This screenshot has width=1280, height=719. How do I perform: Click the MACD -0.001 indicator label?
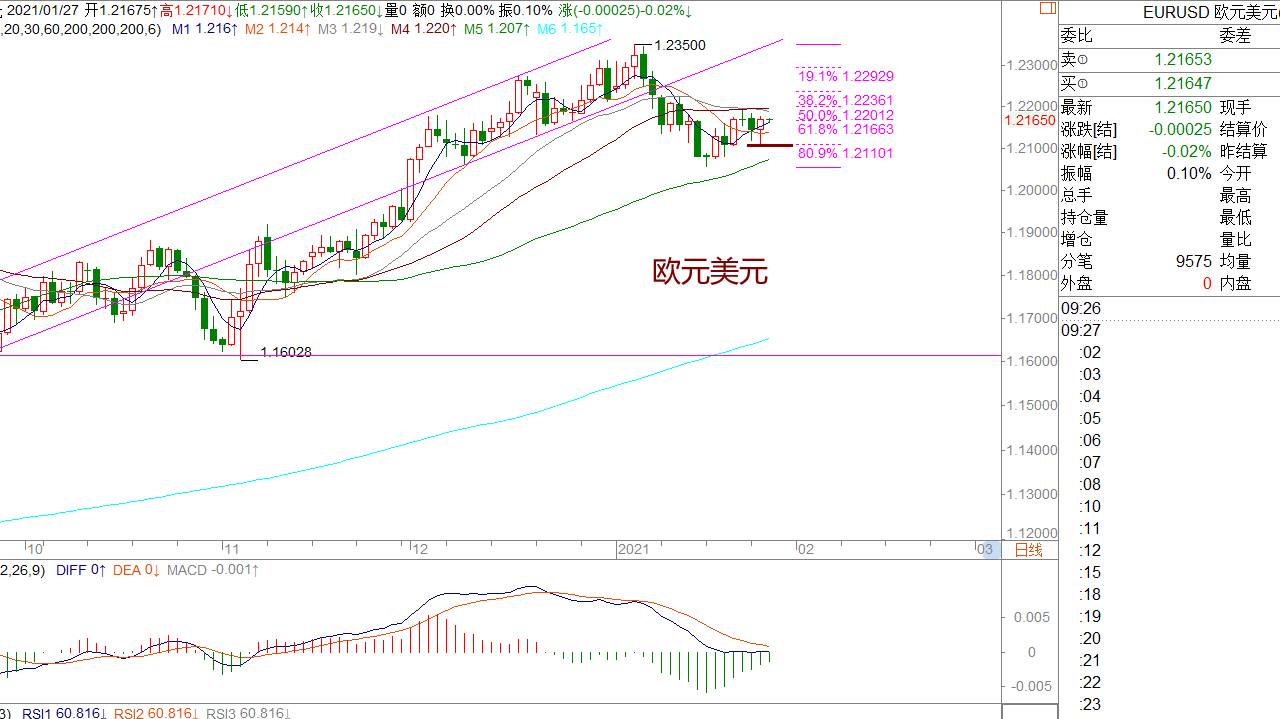click(212, 570)
